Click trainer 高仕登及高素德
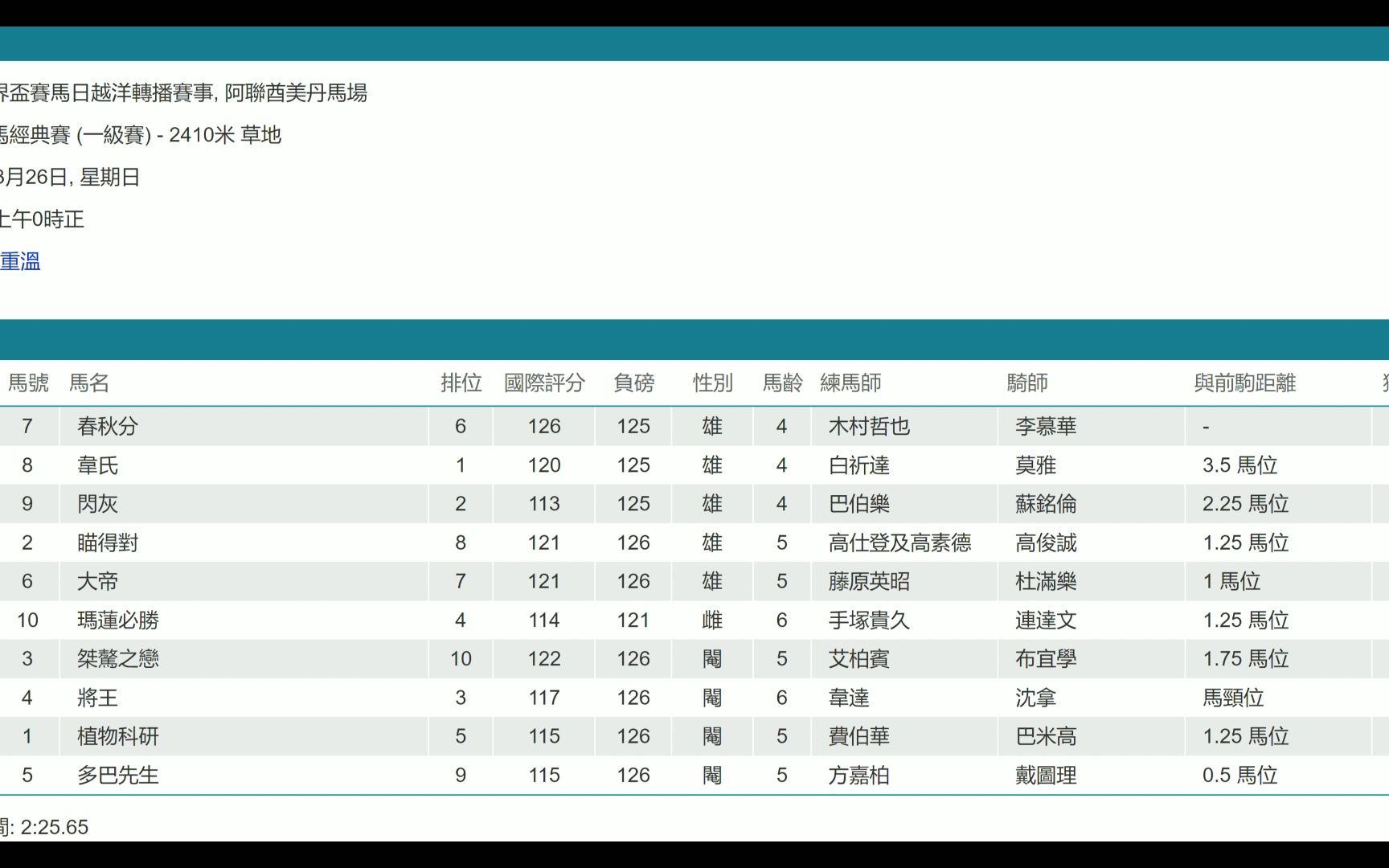 coord(899,542)
